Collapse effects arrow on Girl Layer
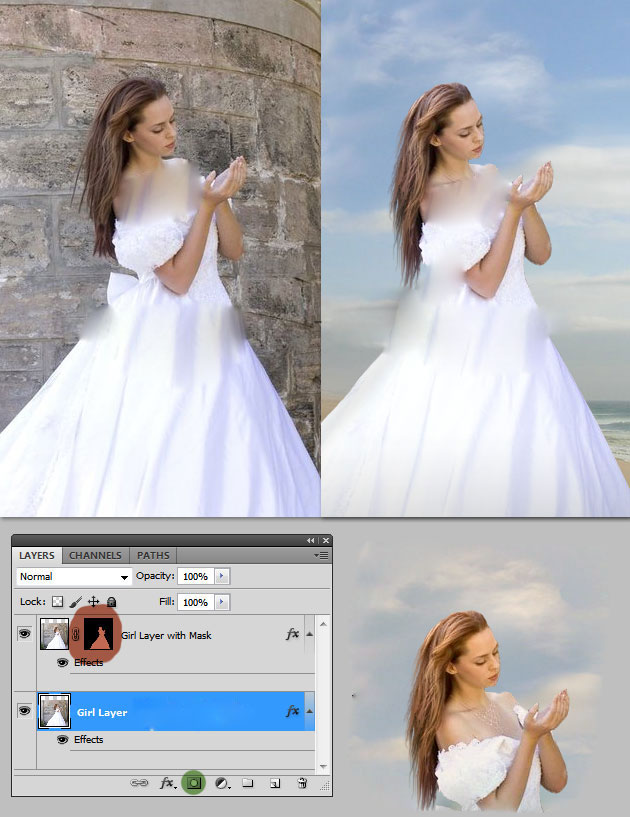 309,711
